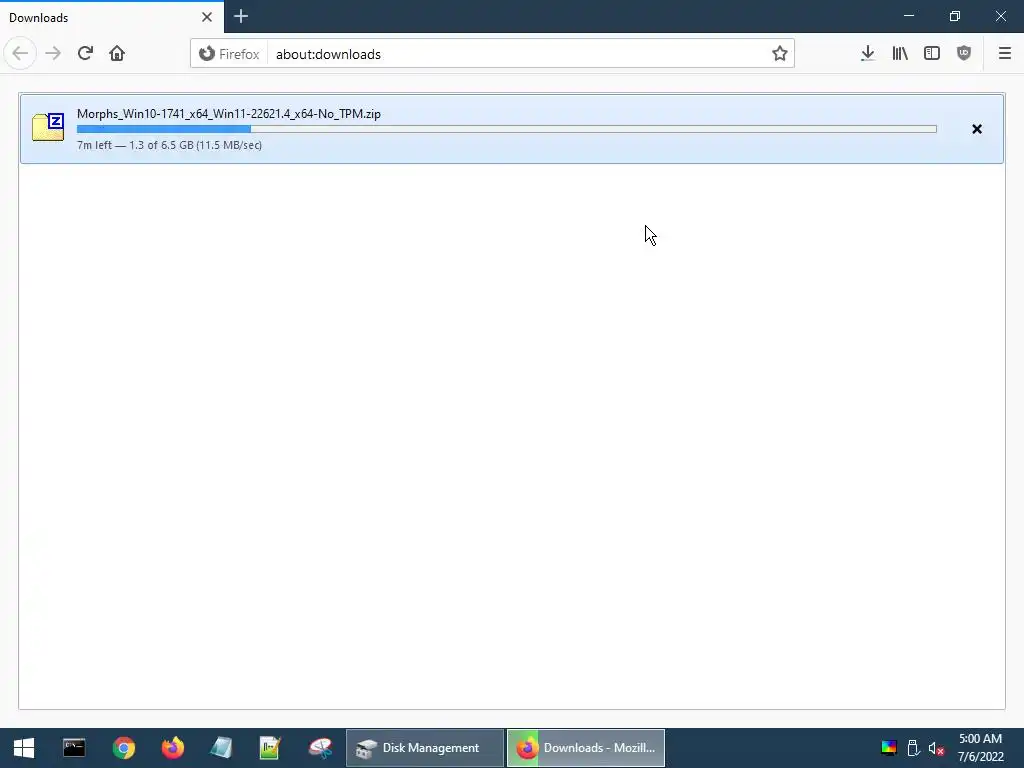
Task: Bookmark this page with the star icon
Action: 779,54
